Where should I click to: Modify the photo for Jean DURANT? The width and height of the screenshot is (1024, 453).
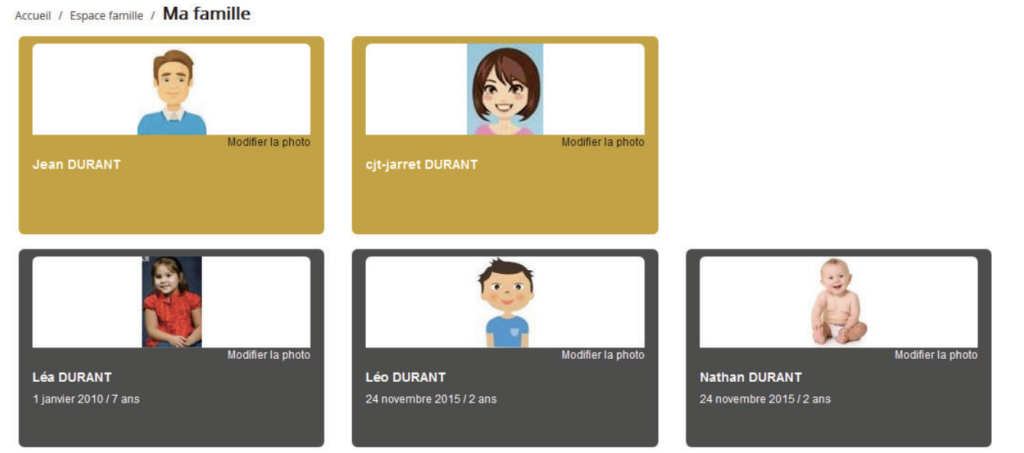point(268,142)
